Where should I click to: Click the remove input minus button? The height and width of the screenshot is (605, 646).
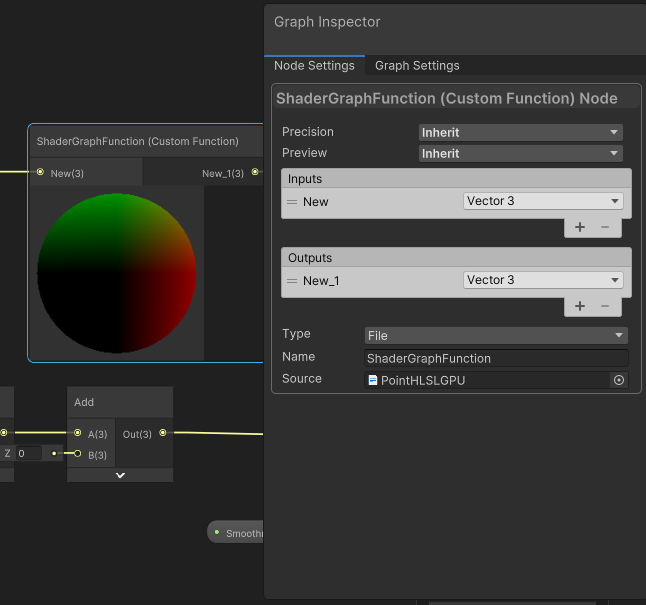(x=605, y=227)
